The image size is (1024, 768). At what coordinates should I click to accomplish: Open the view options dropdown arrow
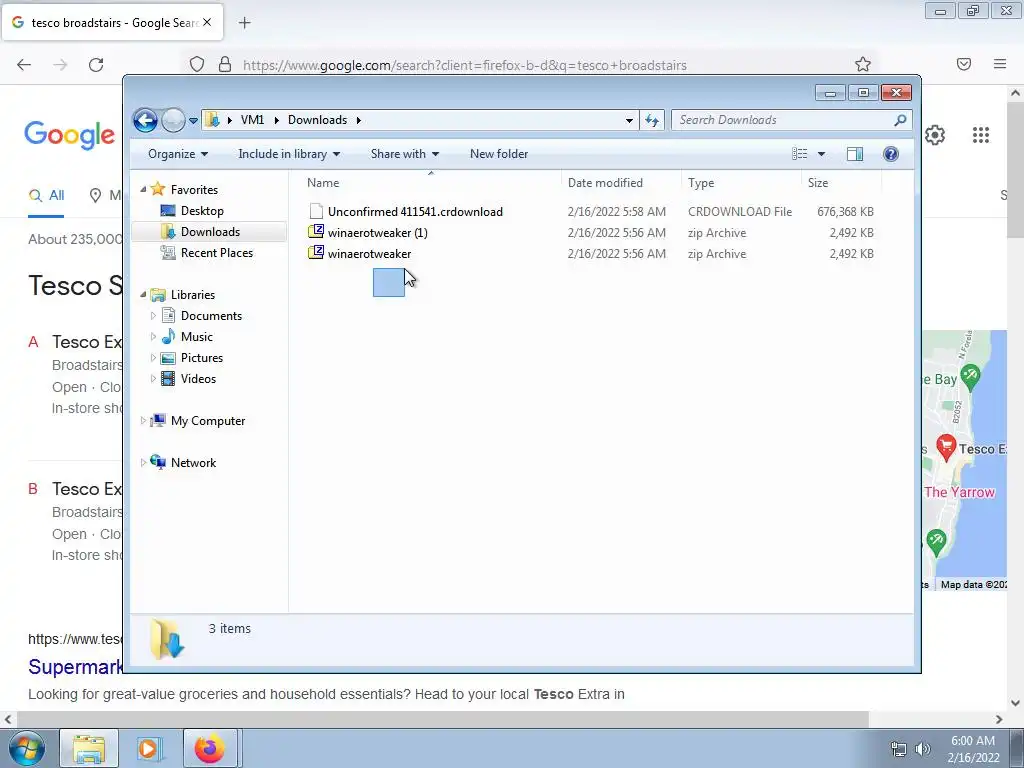822,154
